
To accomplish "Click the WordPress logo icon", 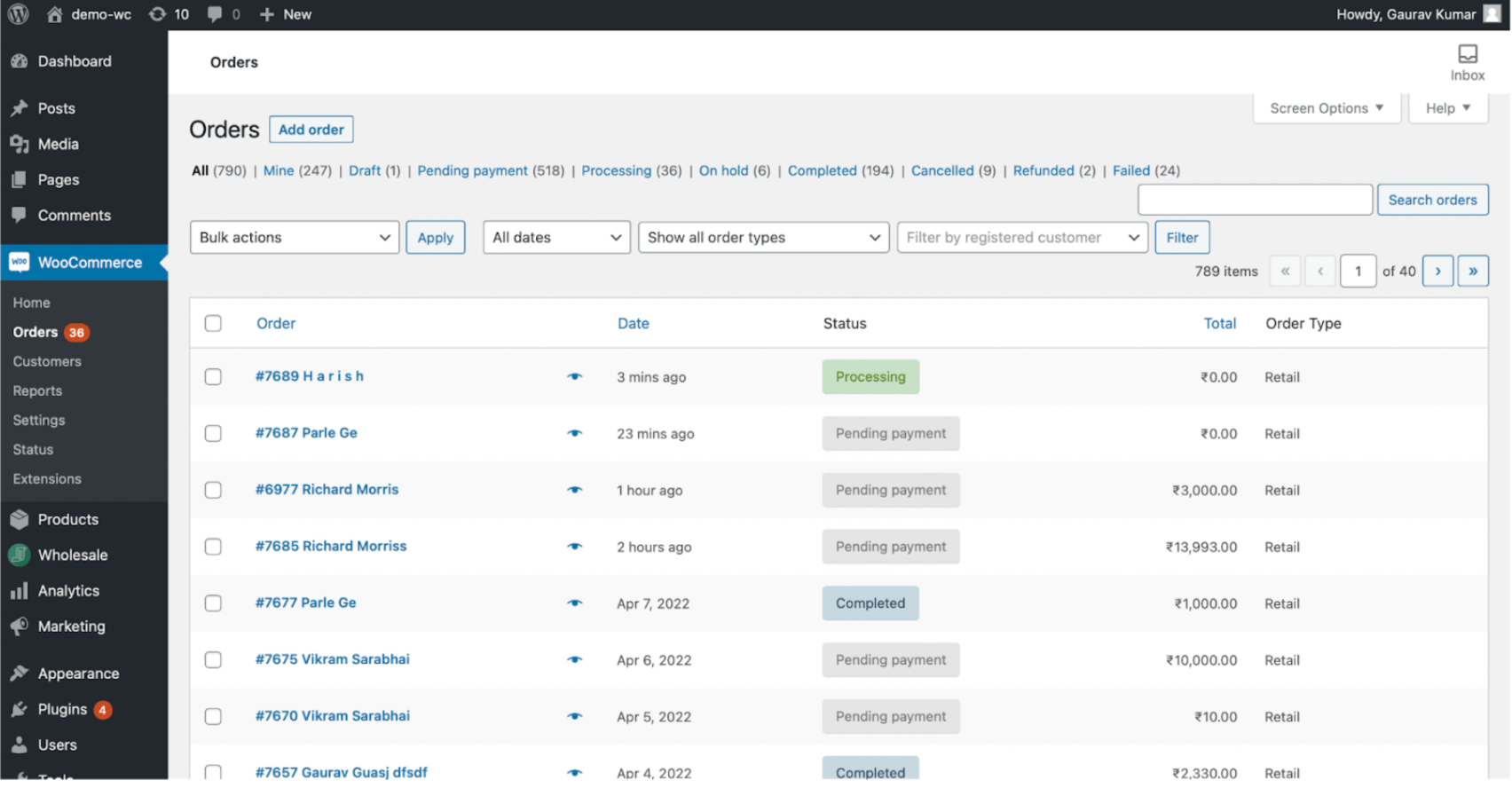I will [x=18, y=14].
